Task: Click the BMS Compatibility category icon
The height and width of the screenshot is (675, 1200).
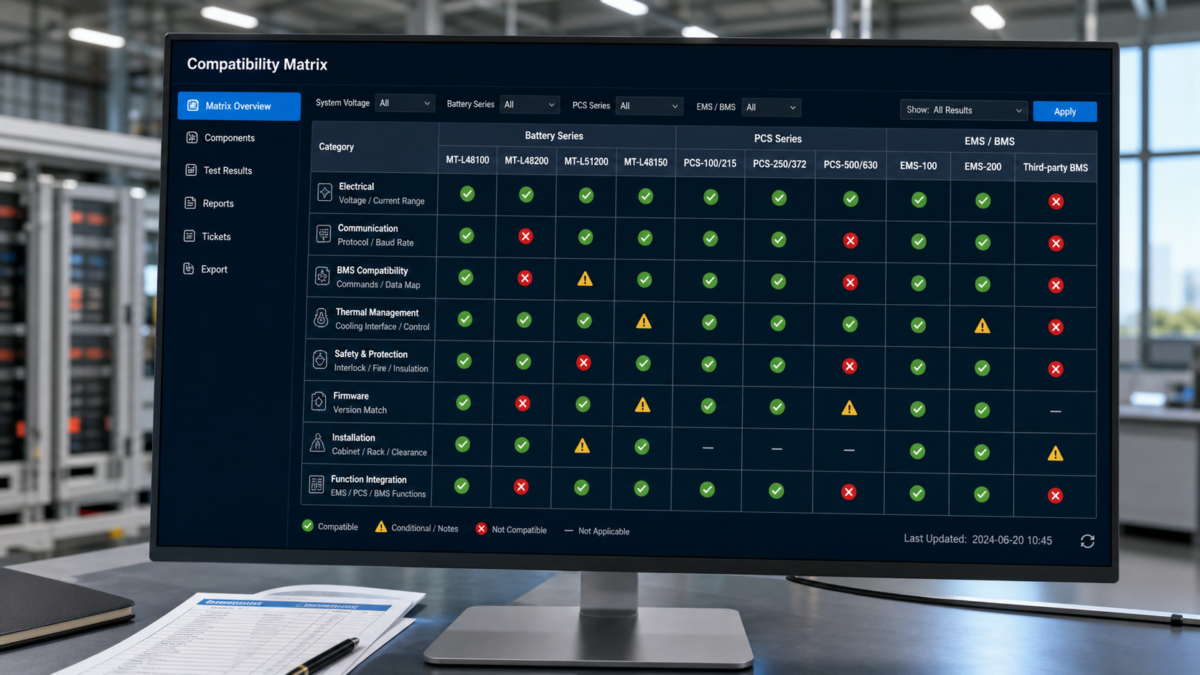Action: tap(322, 276)
